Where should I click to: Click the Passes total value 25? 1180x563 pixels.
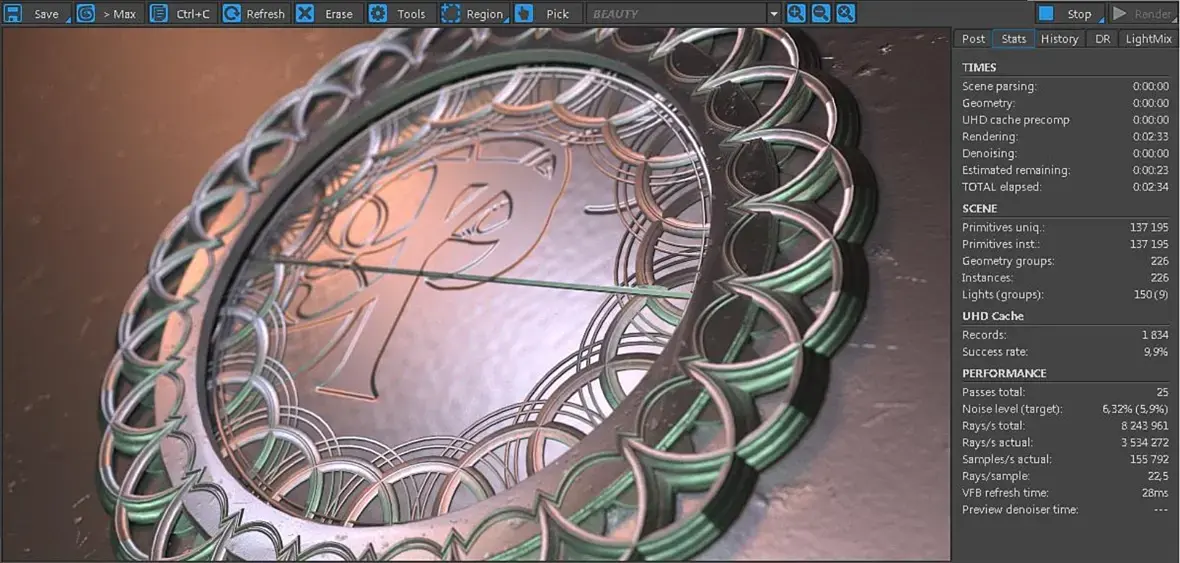click(x=1163, y=392)
